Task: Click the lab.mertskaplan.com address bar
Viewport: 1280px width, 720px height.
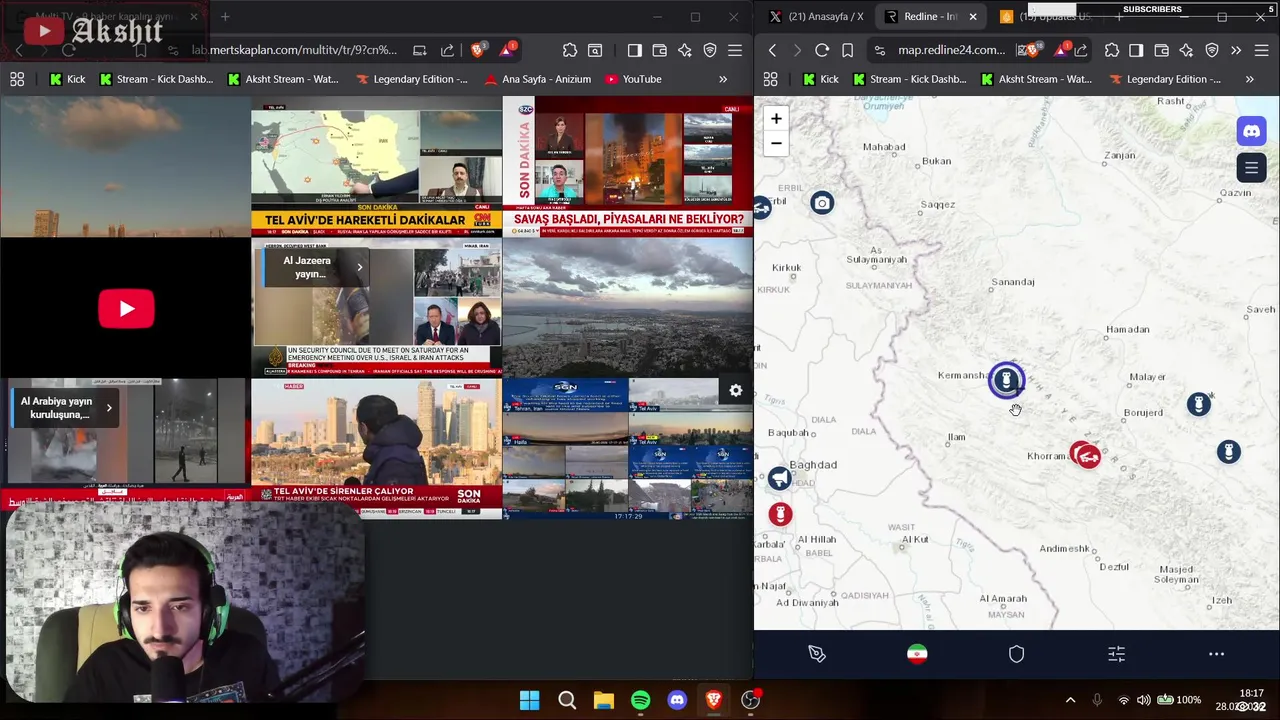Action: pos(294,50)
